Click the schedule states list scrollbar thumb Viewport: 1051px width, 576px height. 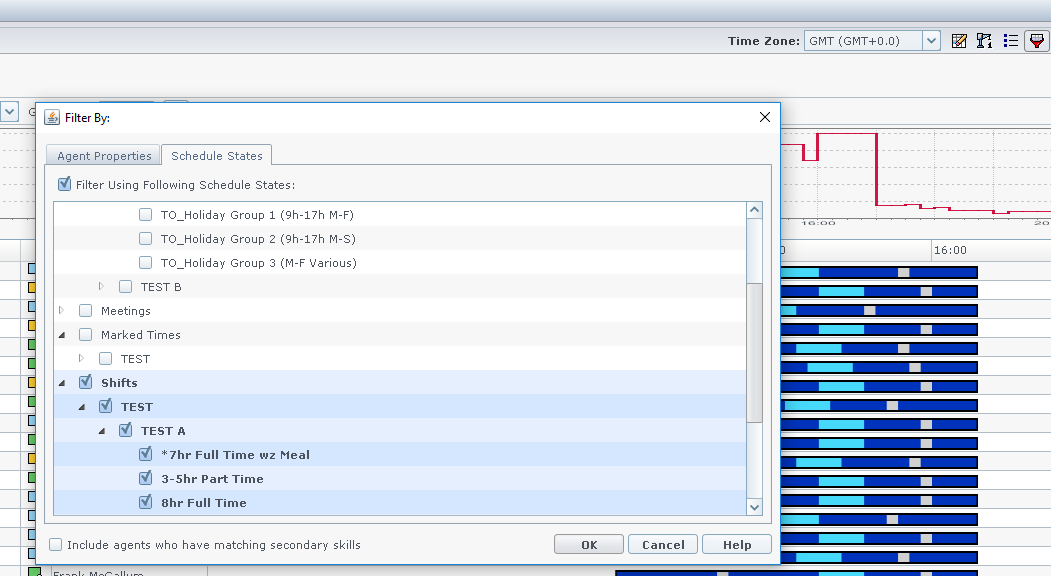pos(754,353)
